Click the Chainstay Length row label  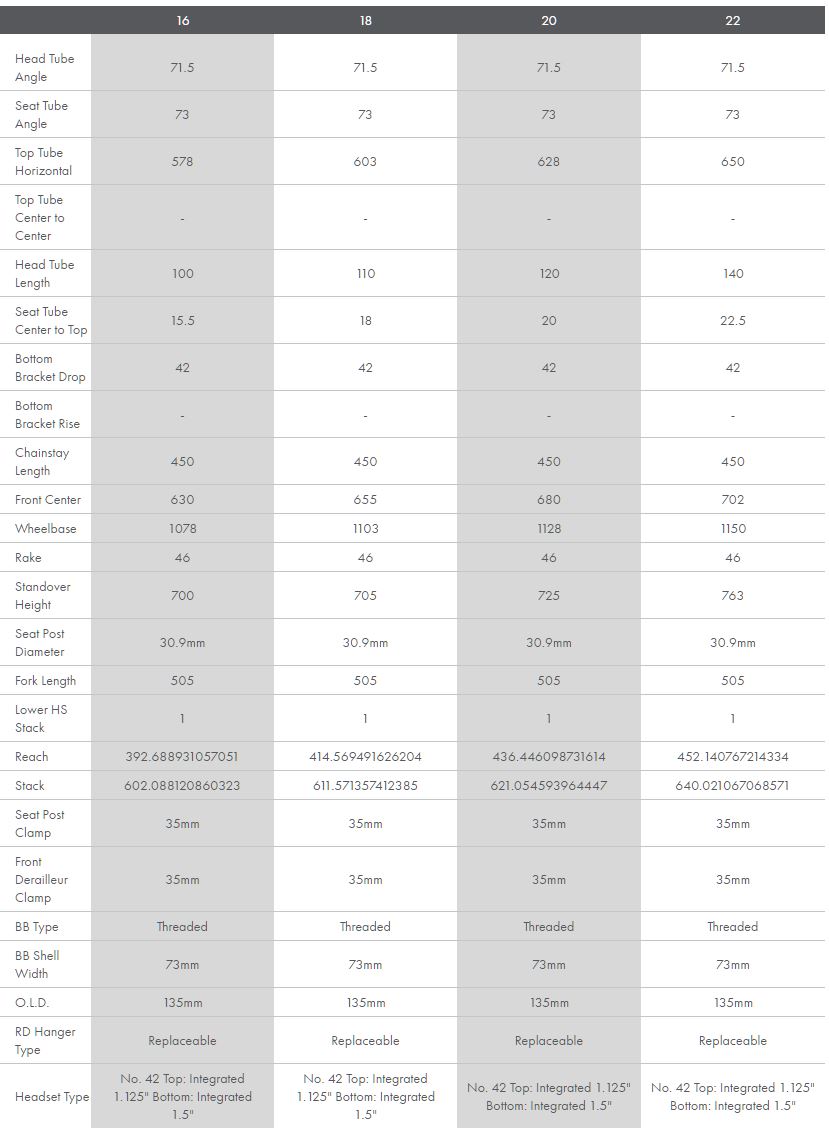41,461
